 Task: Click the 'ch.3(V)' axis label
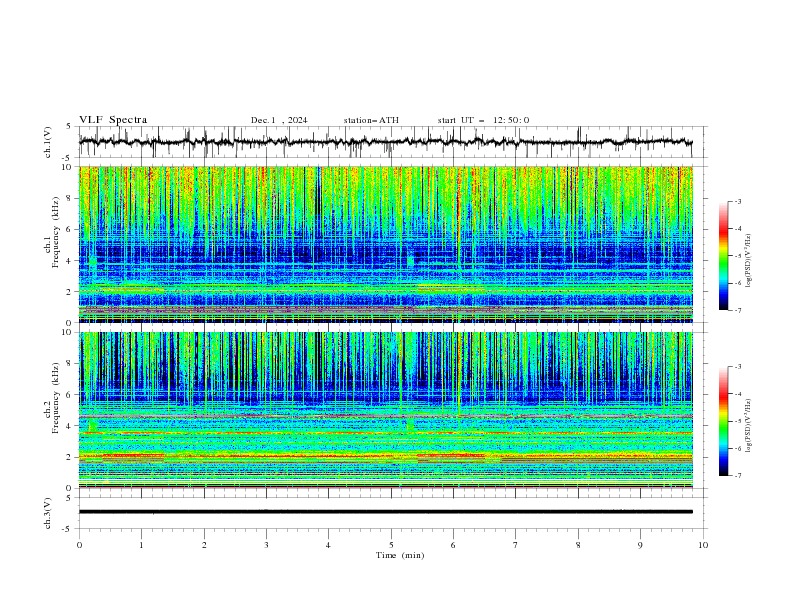pos(48,513)
